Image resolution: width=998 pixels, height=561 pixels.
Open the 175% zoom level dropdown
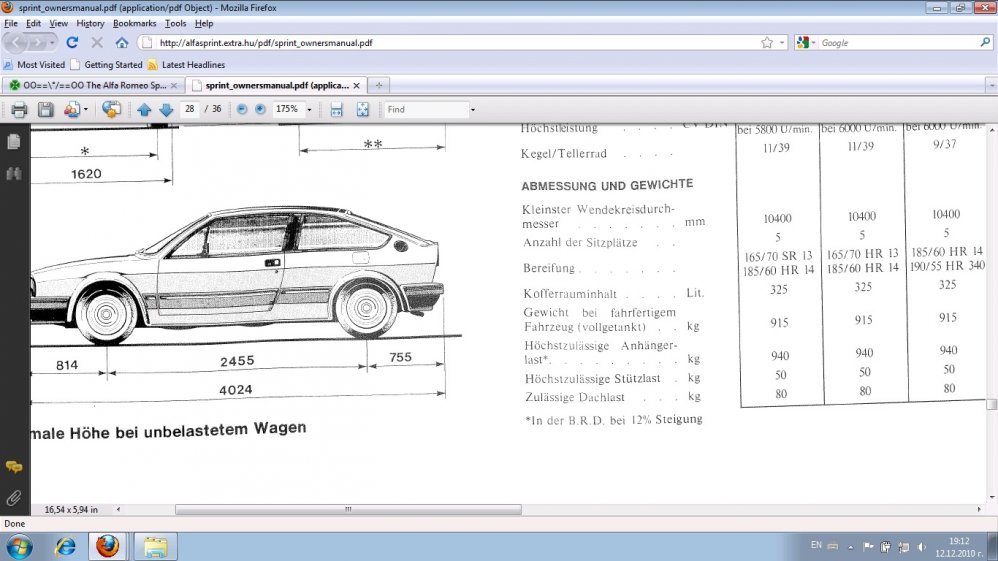[x=309, y=109]
